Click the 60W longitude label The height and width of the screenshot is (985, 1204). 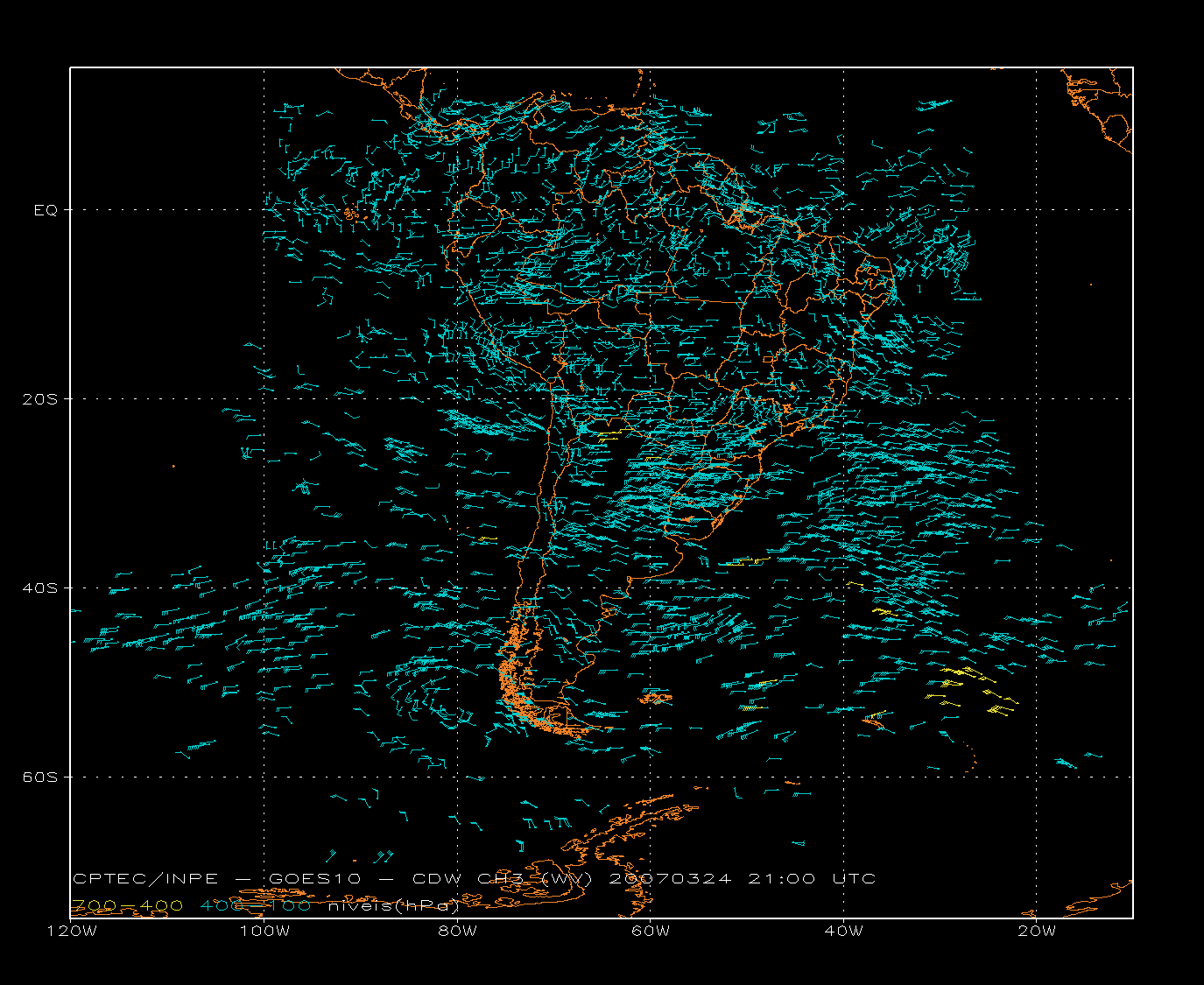coord(651,931)
